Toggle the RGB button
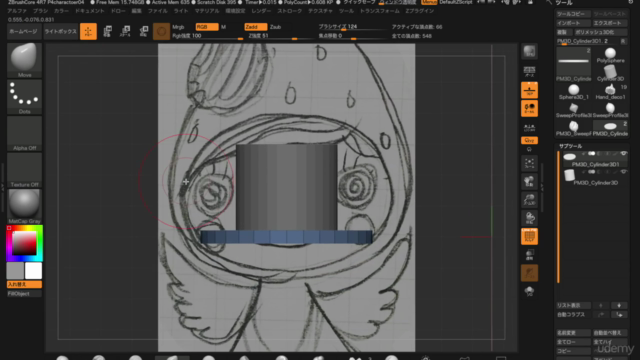 coord(207,27)
